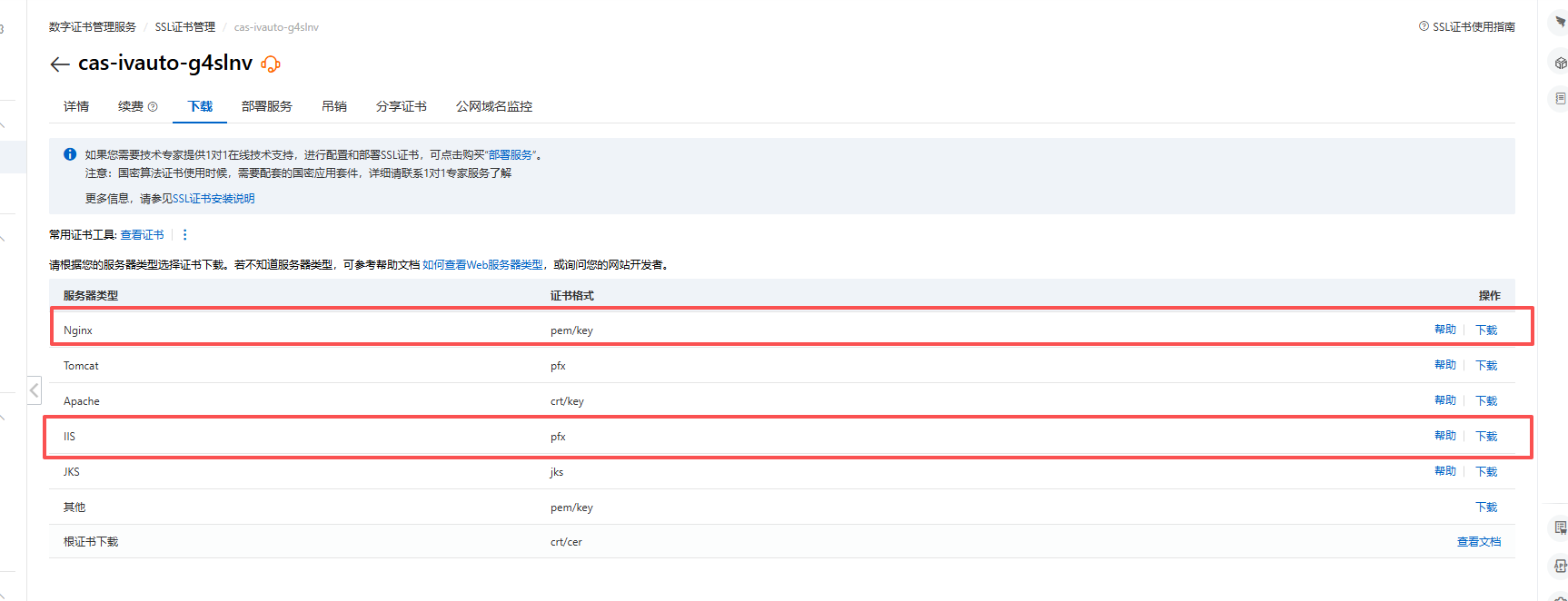Click 查看文档 for root certificate download

point(1478,542)
